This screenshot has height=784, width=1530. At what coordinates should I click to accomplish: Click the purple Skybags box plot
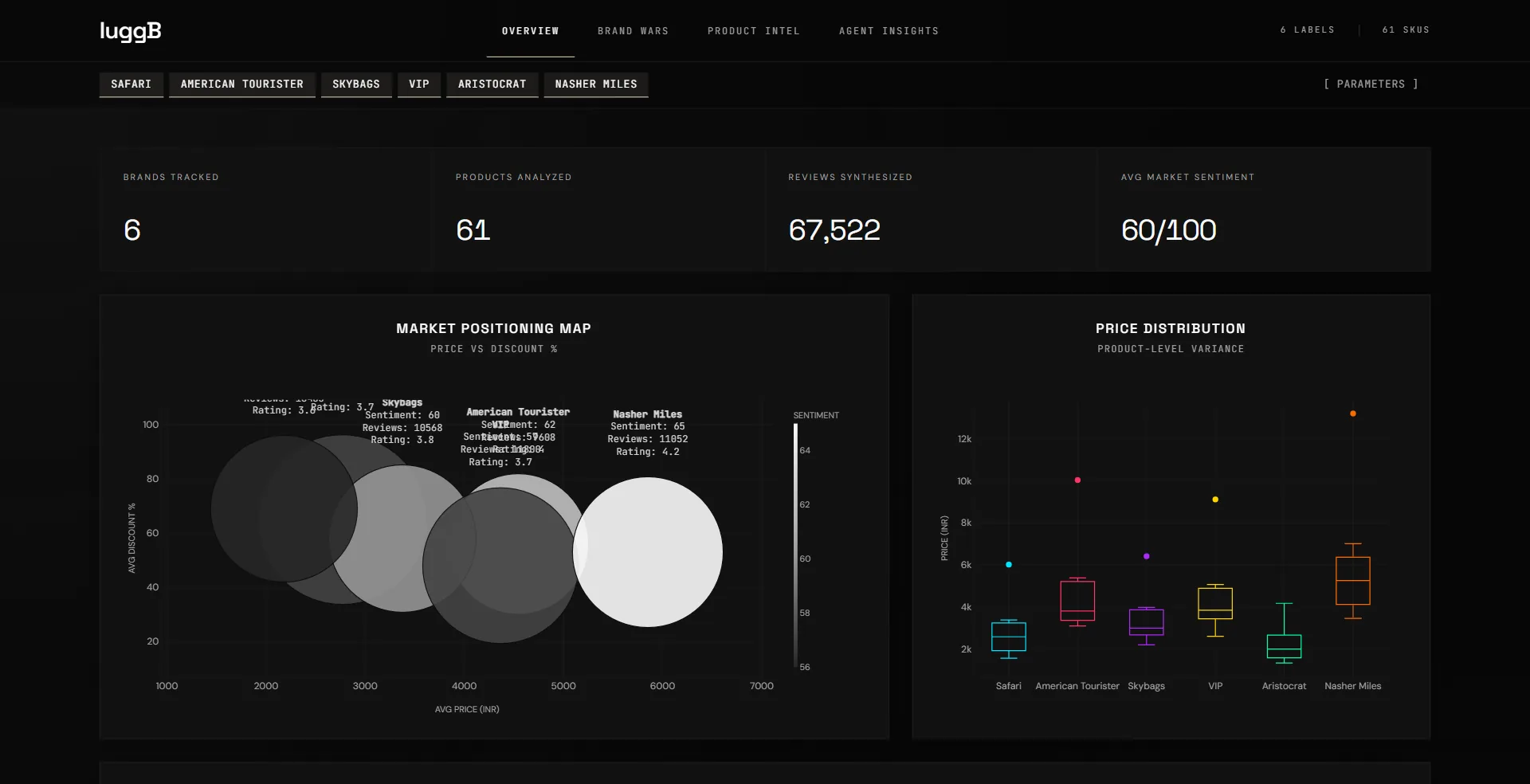coord(1147,625)
